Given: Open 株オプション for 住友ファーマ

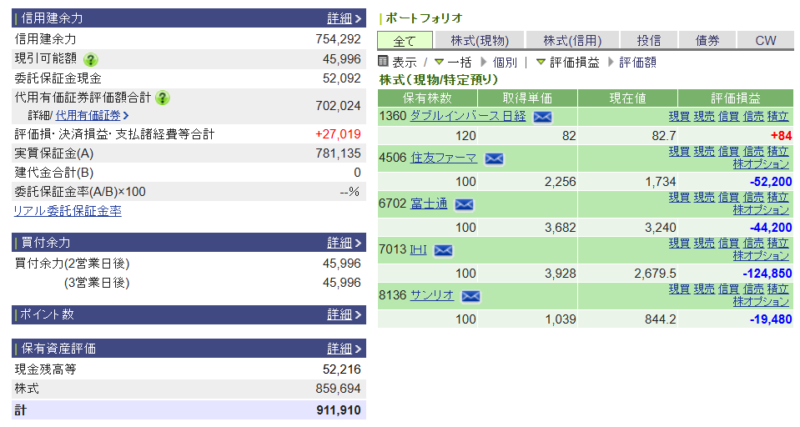Looking at the screenshot, I should click(x=761, y=164).
